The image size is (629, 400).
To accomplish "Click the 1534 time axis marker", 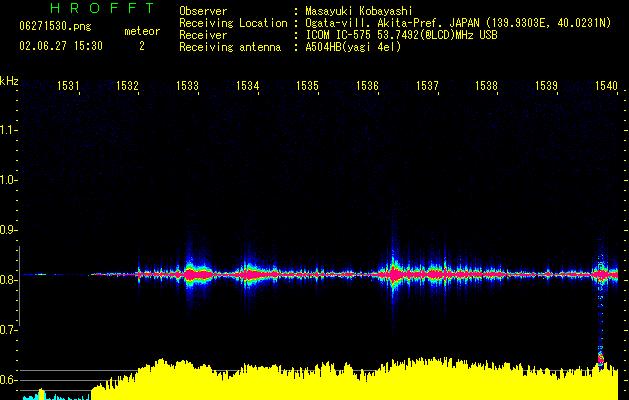I will [248, 85].
